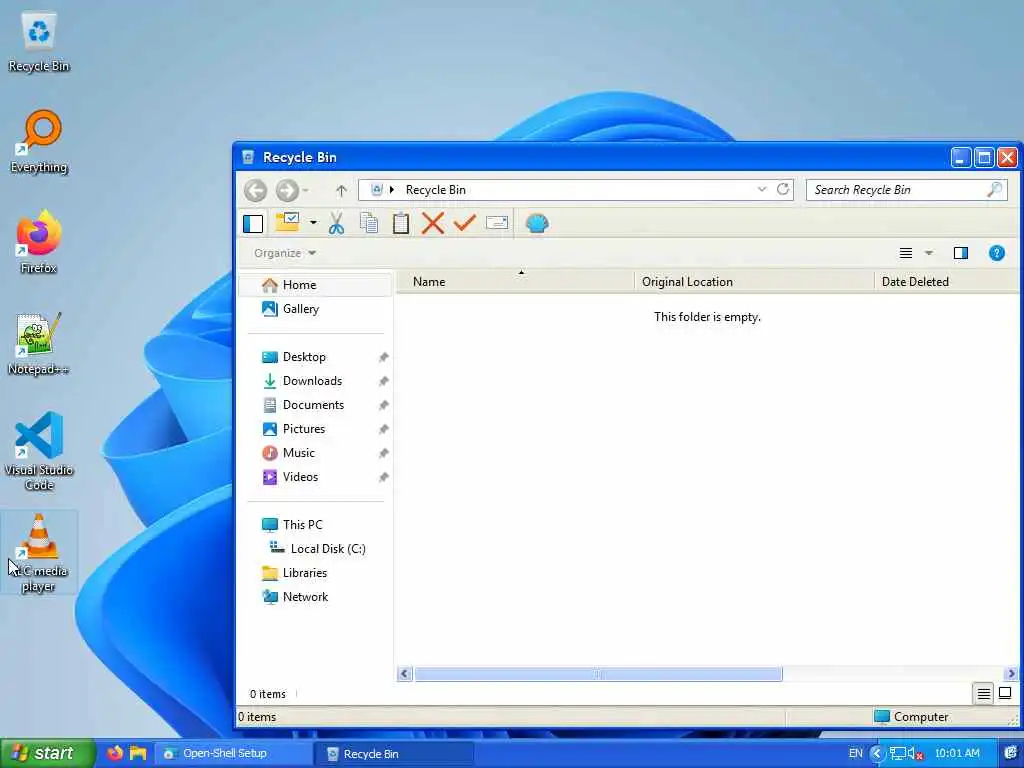Select This PC in the navigation pane
1024x768 pixels.
pos(316,524)
